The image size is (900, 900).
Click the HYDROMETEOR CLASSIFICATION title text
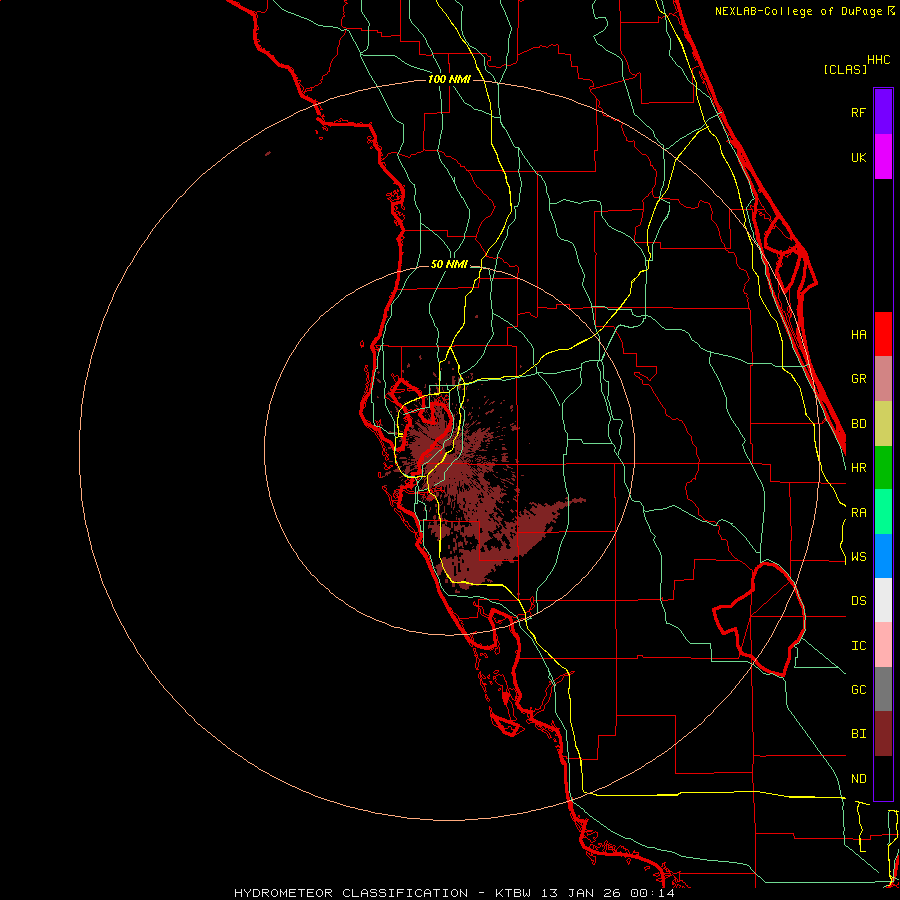pos(351,893)
